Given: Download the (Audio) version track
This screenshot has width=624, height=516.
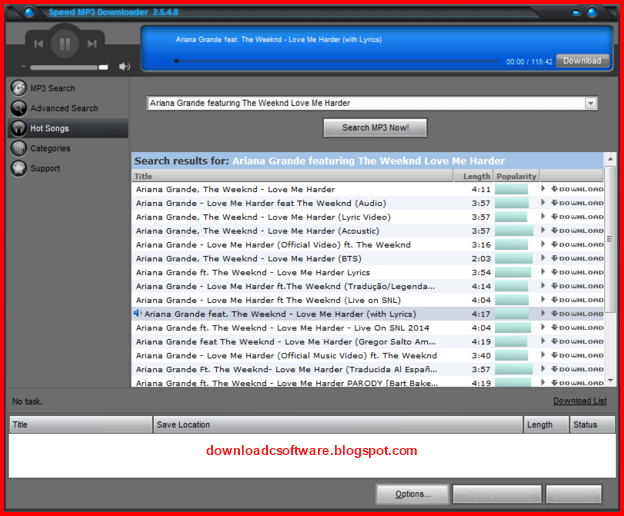Looking at the screenshot, I should pos(577,203).
